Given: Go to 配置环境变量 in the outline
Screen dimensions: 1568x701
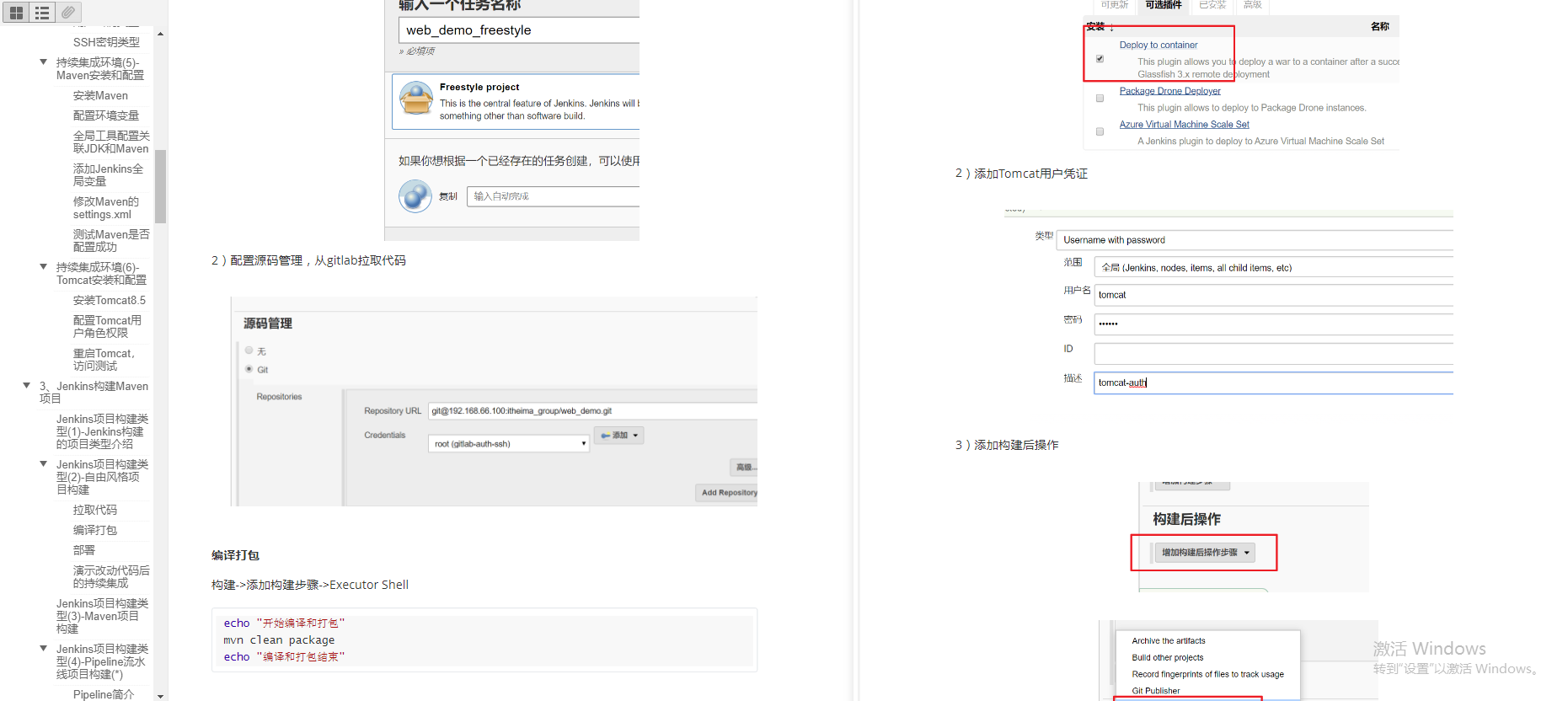Looking at the screenshot, I should click(106, 116).
